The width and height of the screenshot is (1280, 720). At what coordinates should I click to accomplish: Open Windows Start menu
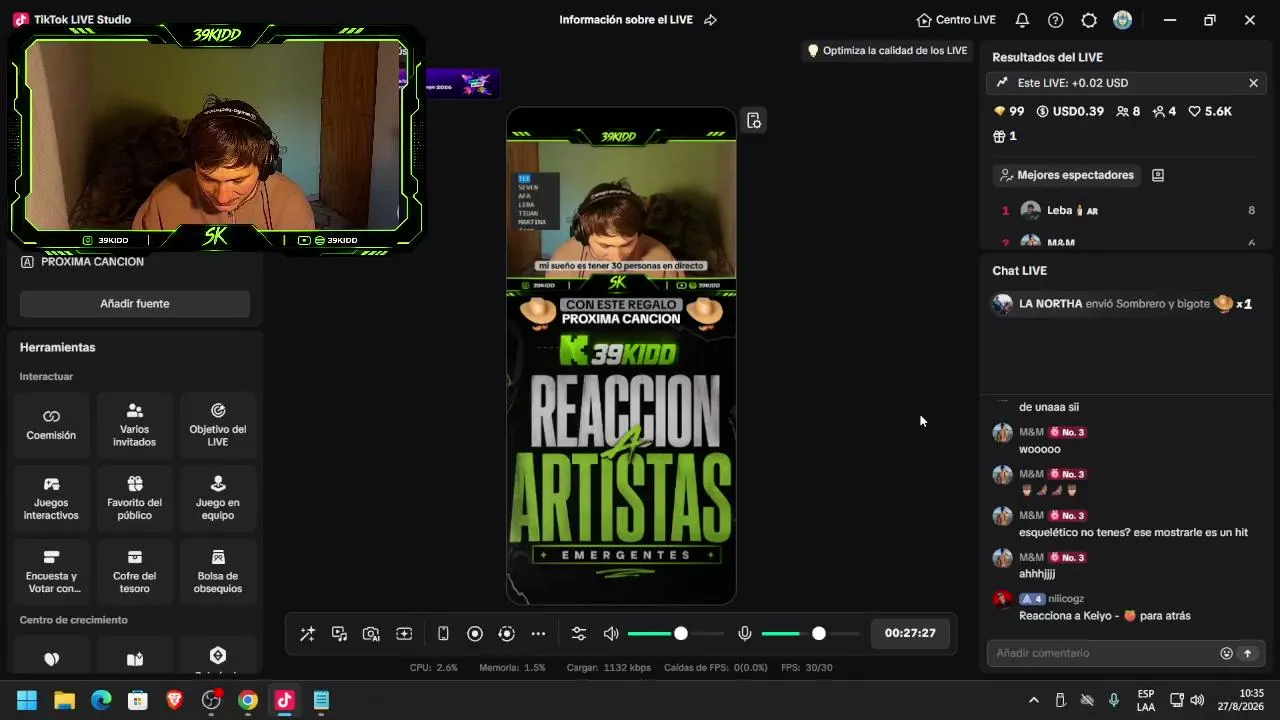tap(27, 700)
